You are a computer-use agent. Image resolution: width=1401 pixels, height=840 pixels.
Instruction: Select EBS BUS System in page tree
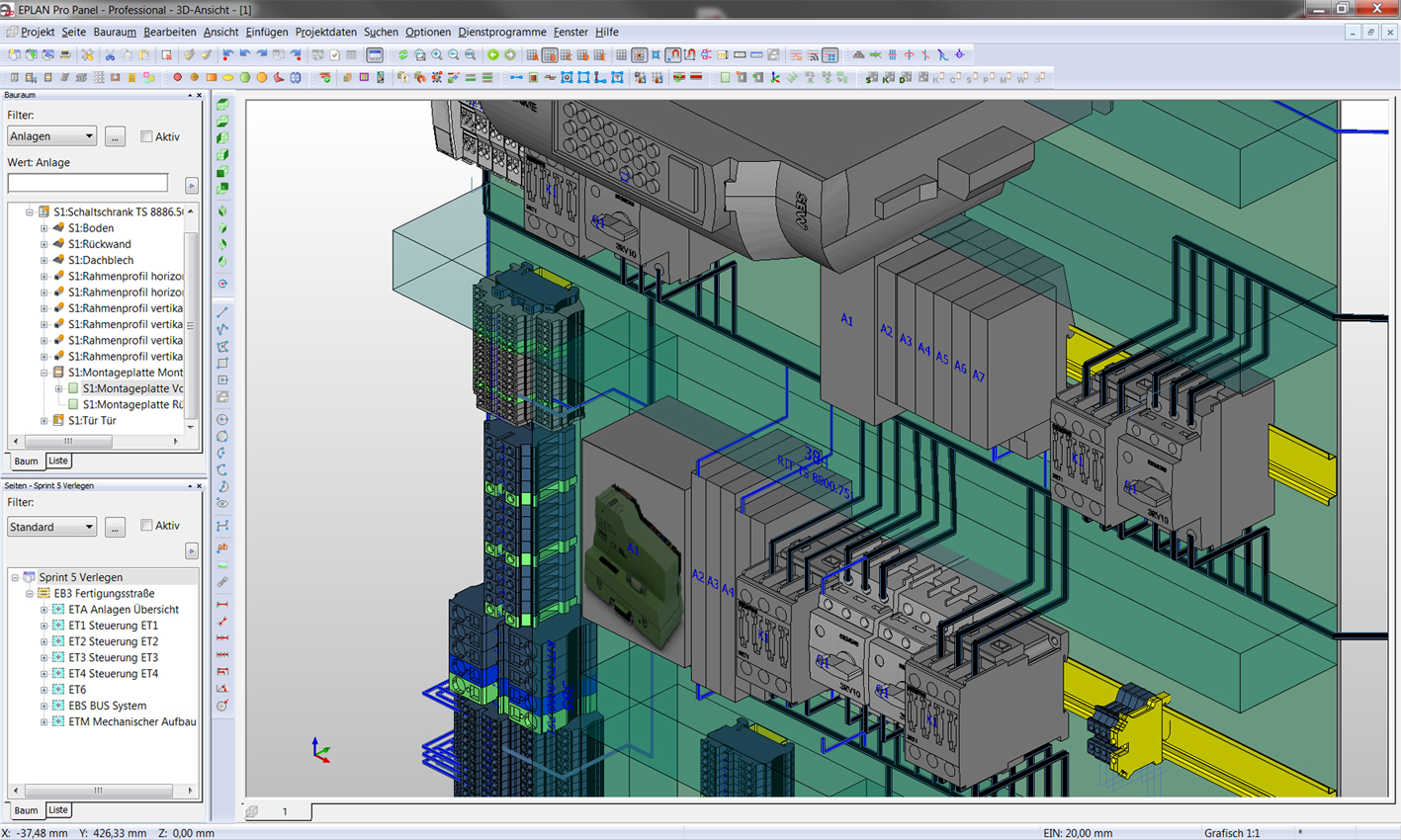point(107,706)
